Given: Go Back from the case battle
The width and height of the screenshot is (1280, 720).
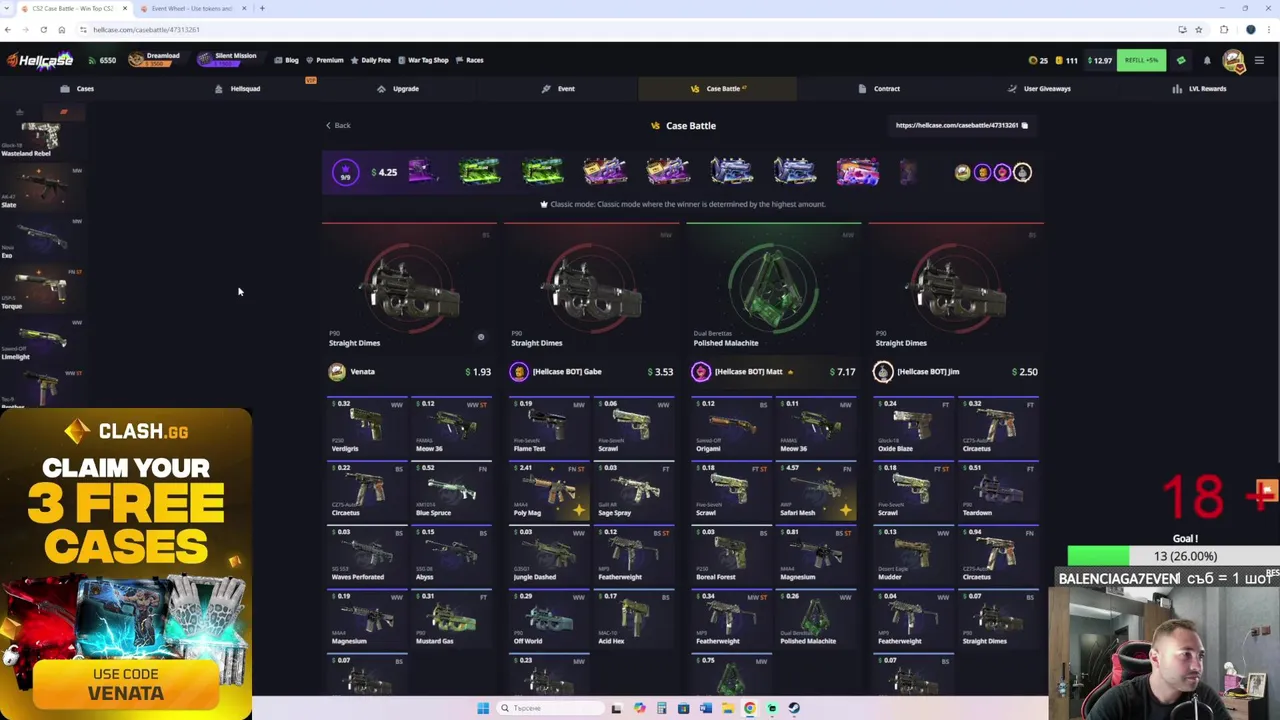Looking at the screenshot, I should click(x=338, y=126).
